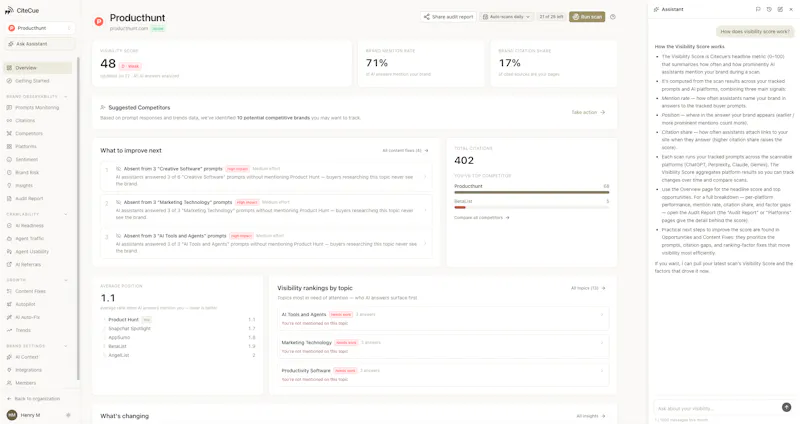Focus the Ask about your visibility input
The height and width of the screenshot is (424, 800).
tap(717, 408)
